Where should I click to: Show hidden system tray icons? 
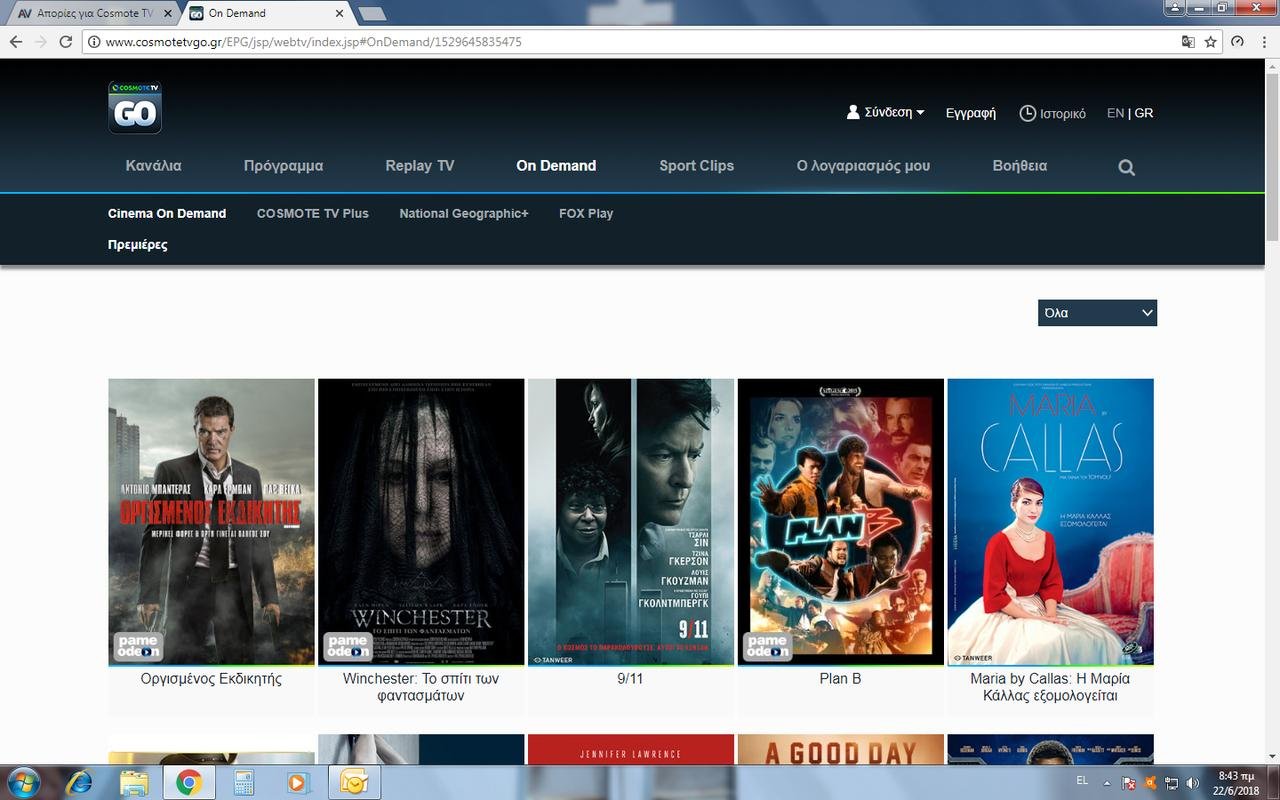1107,783
